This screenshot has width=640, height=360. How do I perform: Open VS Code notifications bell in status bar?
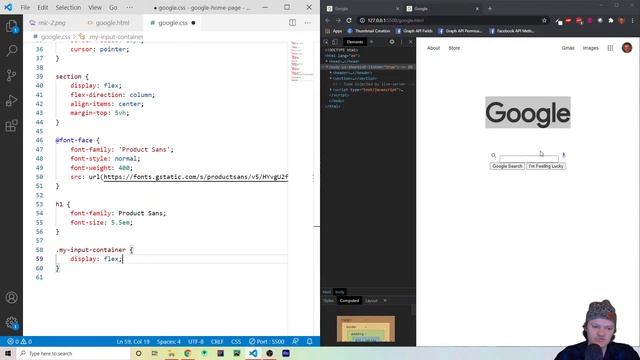pos(309,341)
